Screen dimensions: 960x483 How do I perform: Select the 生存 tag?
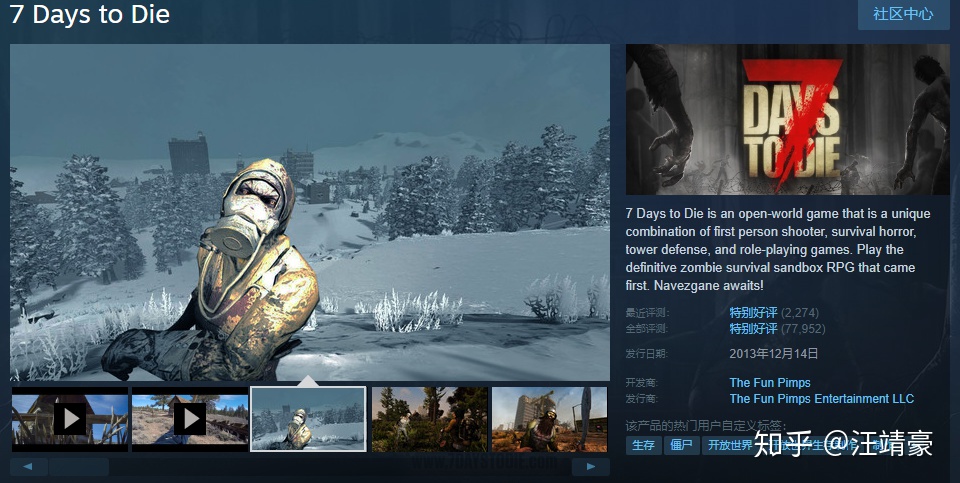coord(643,445)
